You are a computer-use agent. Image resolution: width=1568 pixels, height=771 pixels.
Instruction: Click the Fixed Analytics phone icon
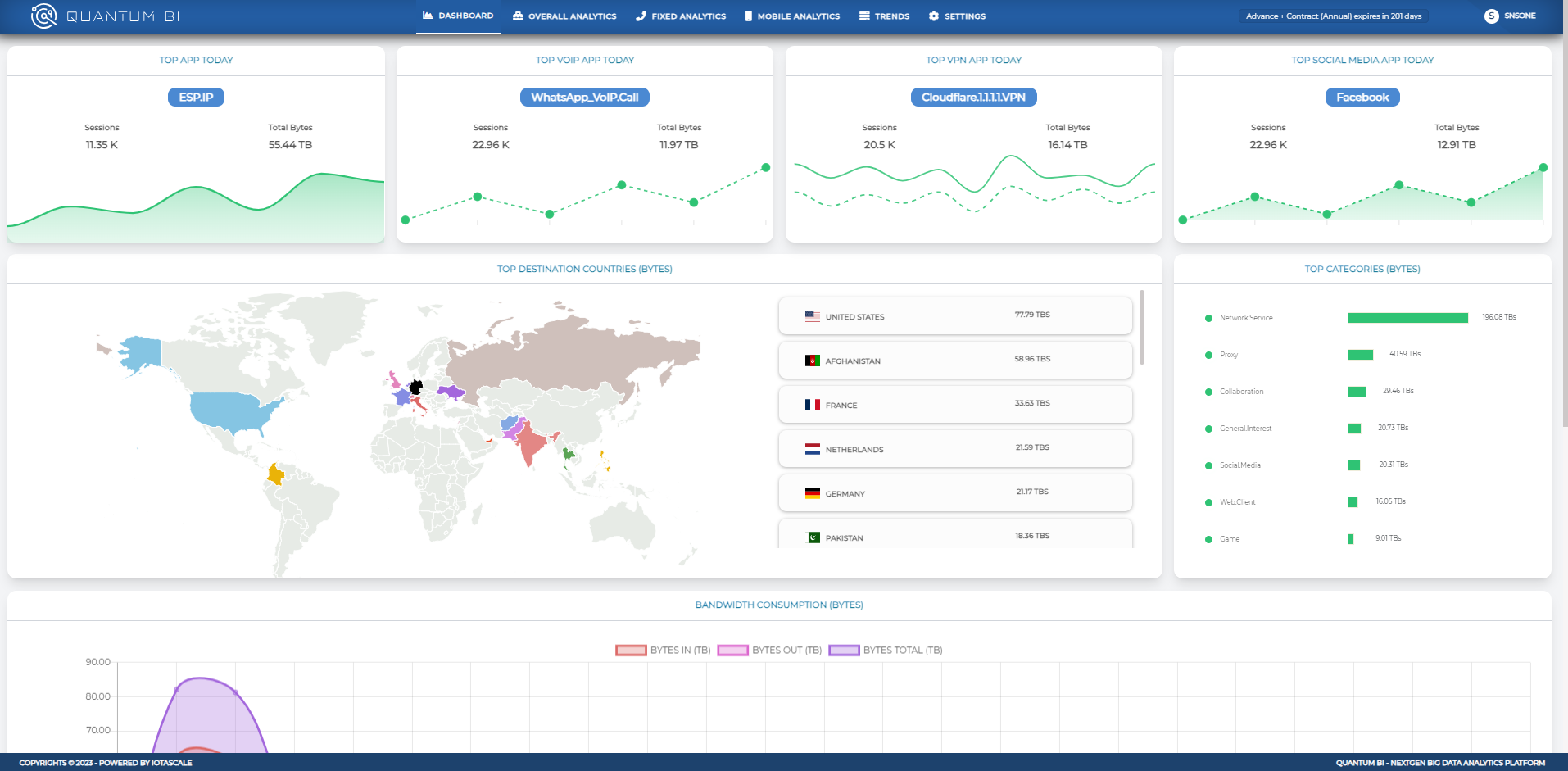[x=641, y=16]
